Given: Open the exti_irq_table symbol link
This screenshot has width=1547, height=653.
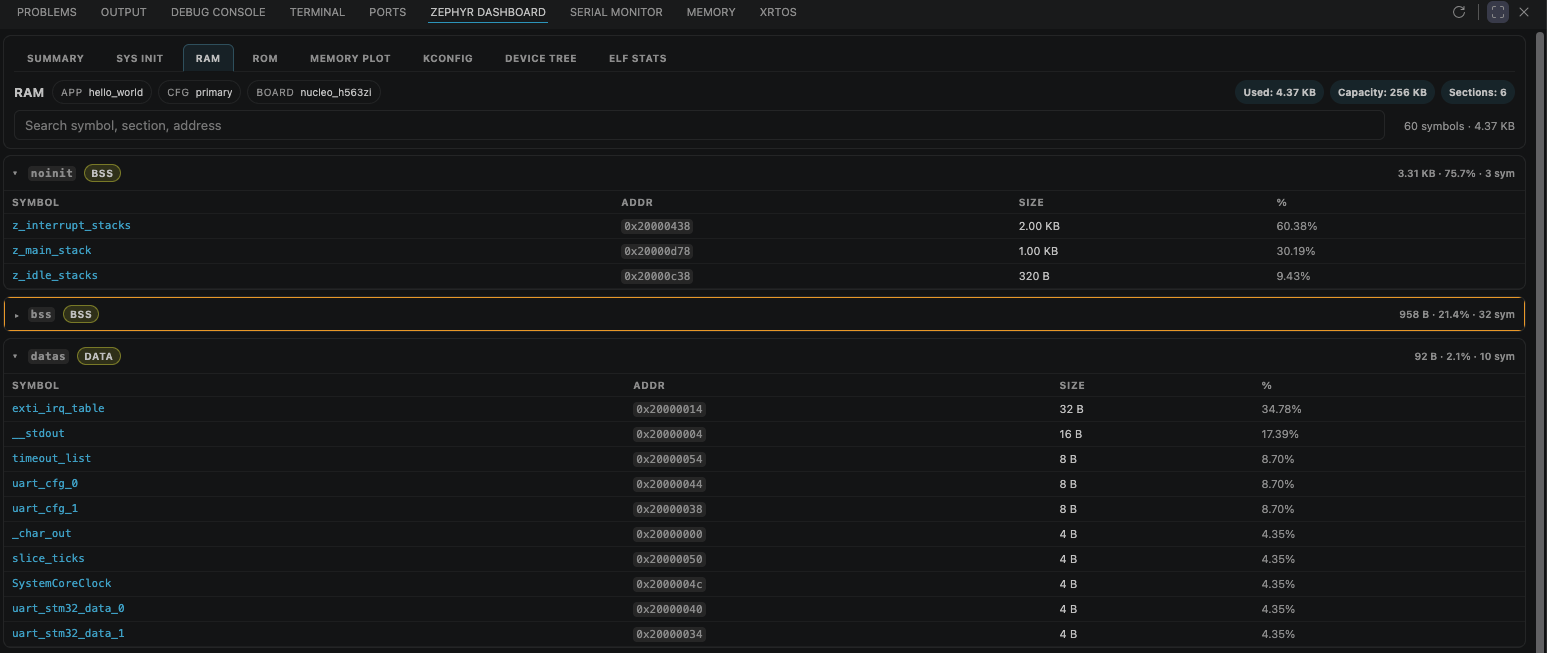Looking at the screenshot, I should pyautogui.click(x=58, y=408).
